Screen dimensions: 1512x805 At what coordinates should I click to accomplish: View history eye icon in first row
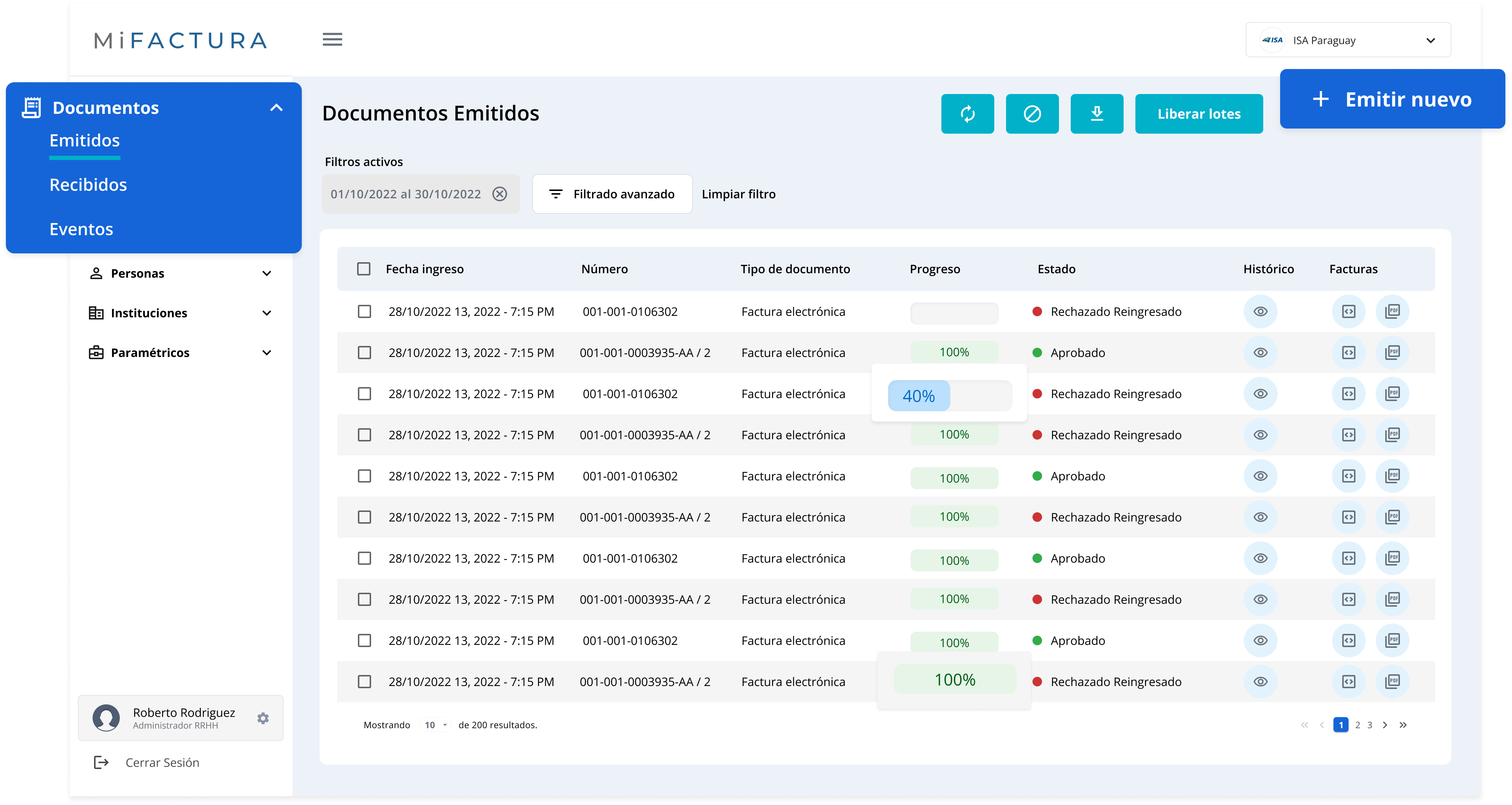[x=1260, y=311]
